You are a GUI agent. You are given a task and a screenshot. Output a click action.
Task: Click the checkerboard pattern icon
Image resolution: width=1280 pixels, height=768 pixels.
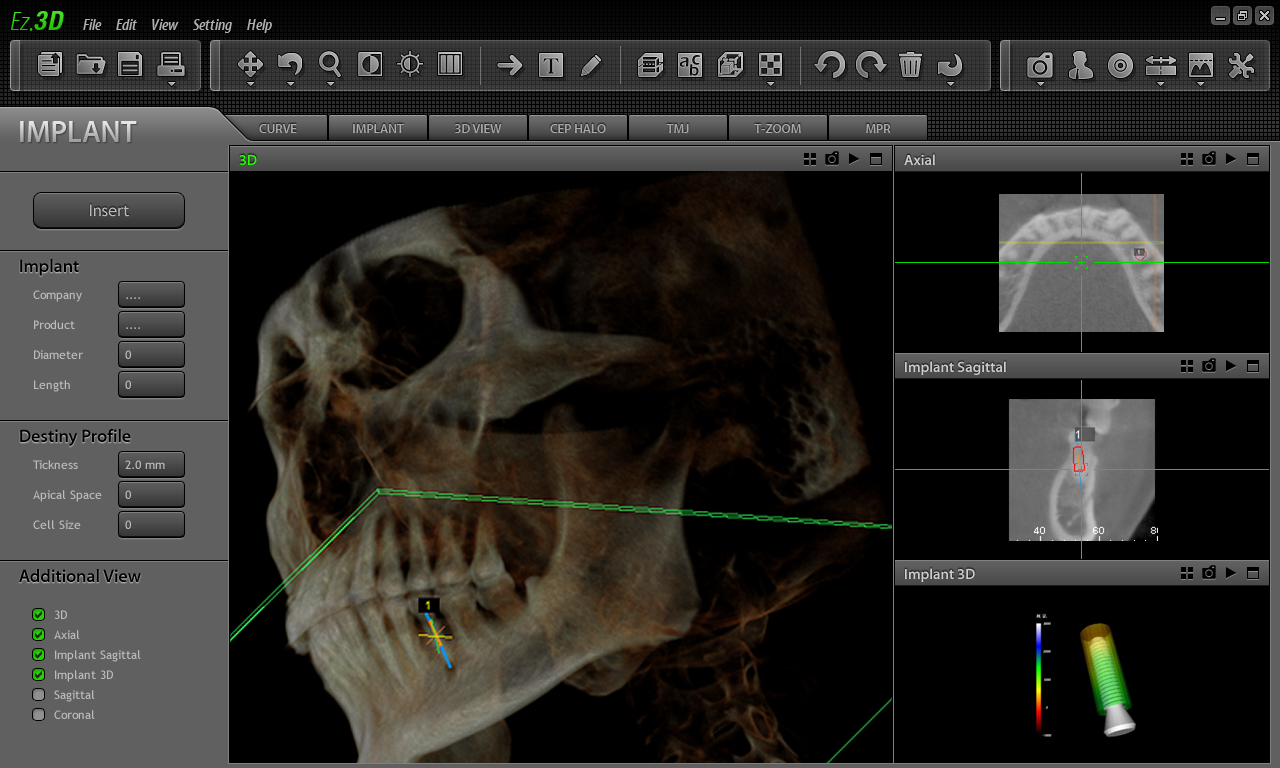click(770, 65)
